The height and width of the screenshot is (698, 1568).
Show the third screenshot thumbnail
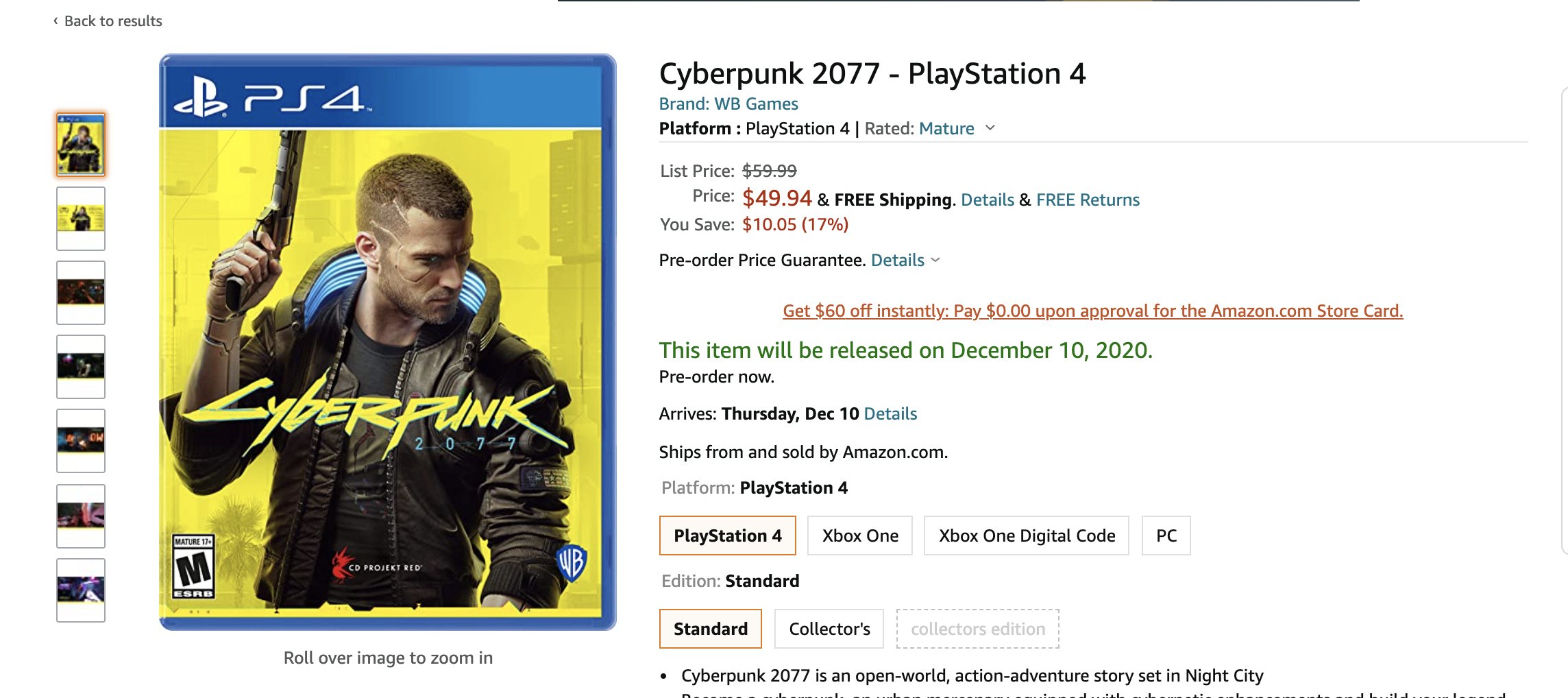coord(81,293)
